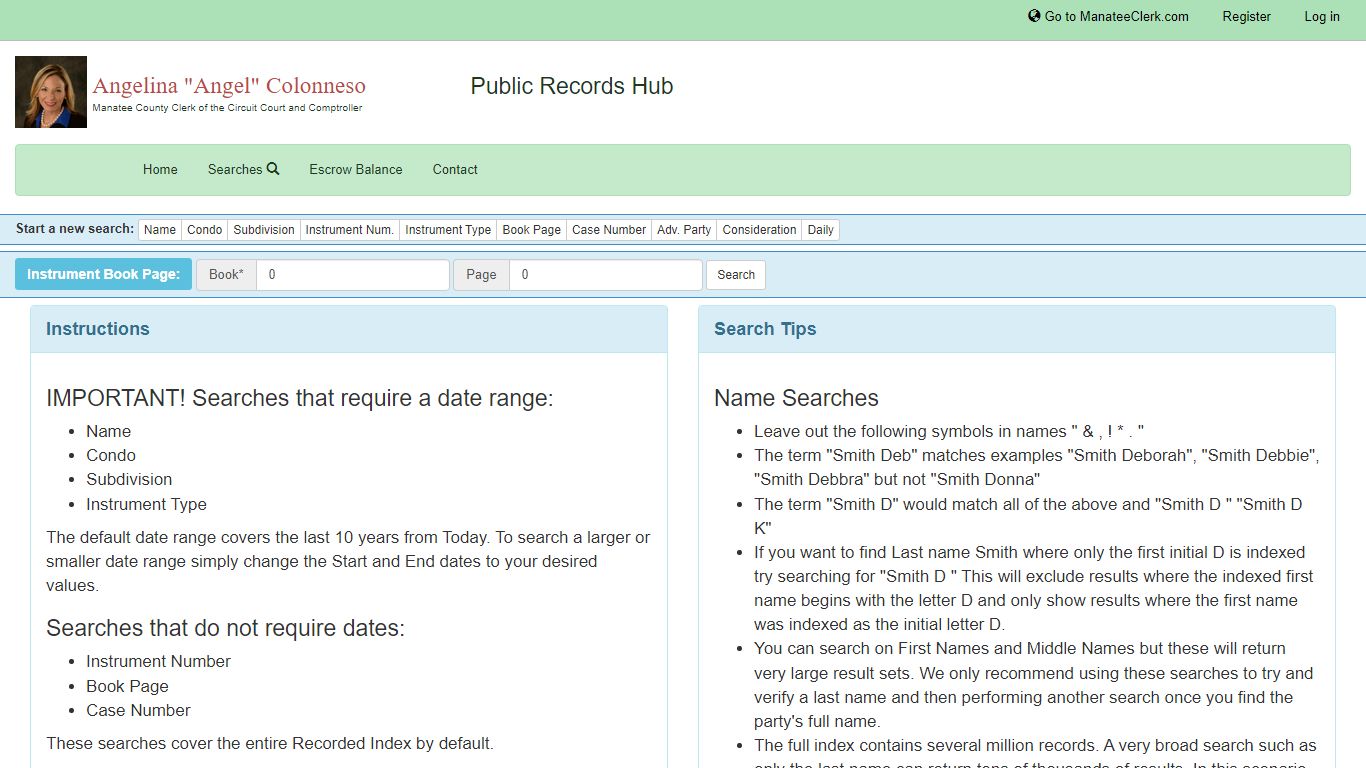This screenshot has width=1366, height=768.
Task: Click the Manatee County Clerk subtitle text
Action: coord(227,108)
